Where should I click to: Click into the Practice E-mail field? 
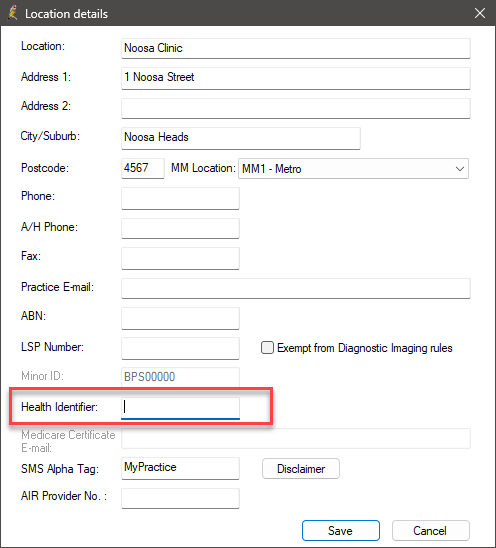pos(296,288)
